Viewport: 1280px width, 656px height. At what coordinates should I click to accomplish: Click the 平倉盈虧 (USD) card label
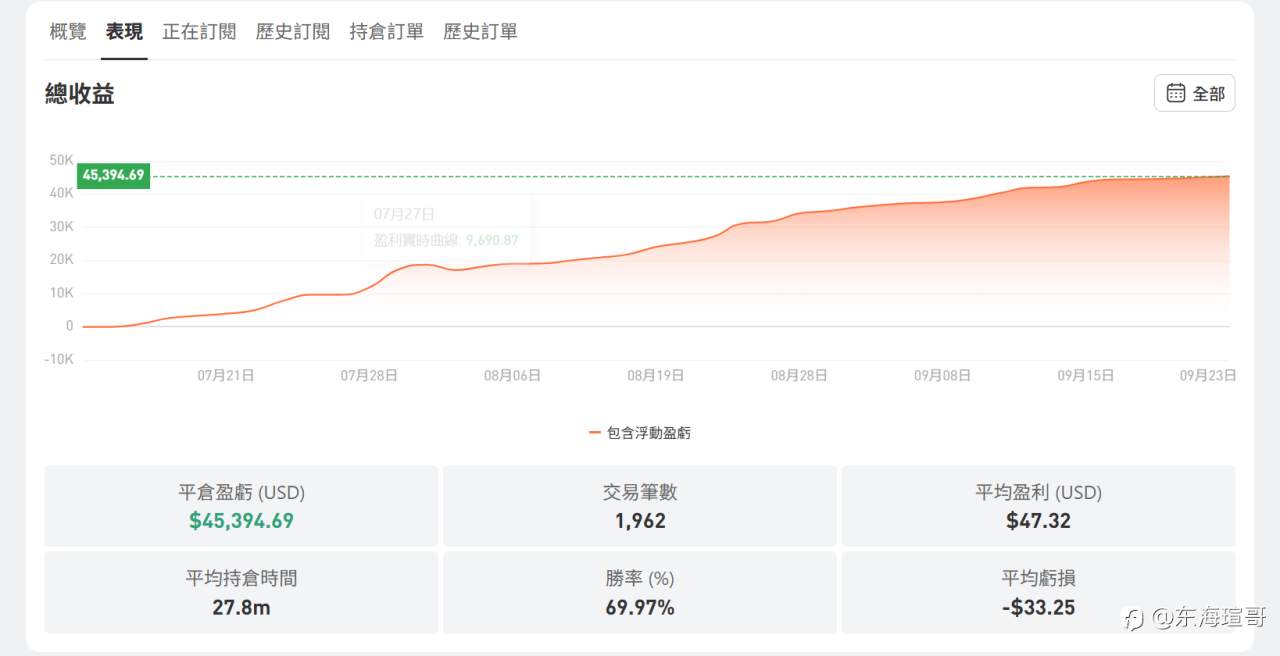pos(241,492)
